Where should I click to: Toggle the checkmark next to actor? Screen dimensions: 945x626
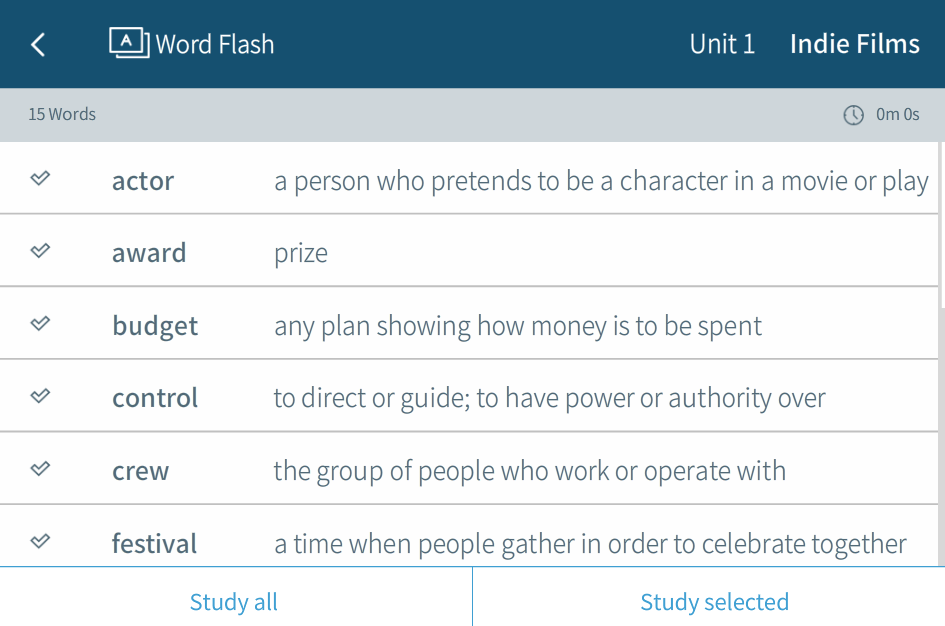click(40, 179)
